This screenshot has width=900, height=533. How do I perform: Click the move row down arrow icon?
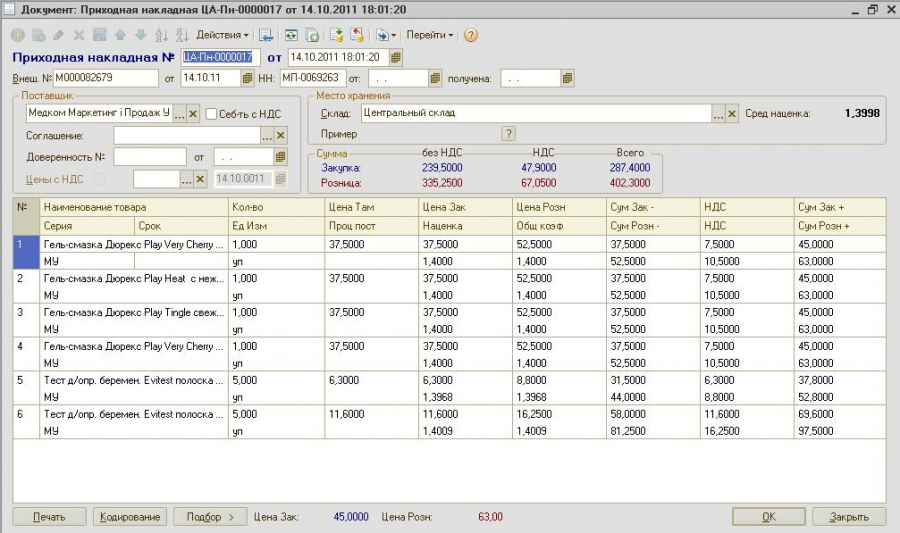coord(141,35)
